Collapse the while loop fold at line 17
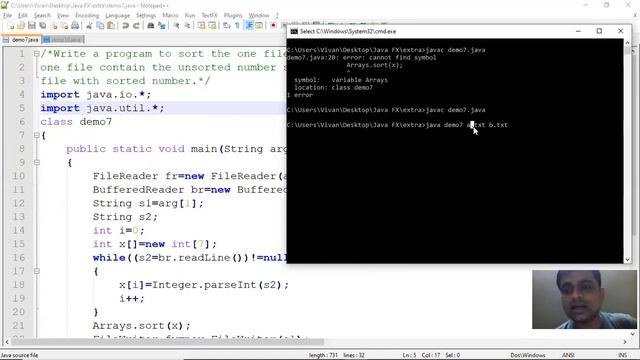640x360 pixels. (x=37, y=271)
